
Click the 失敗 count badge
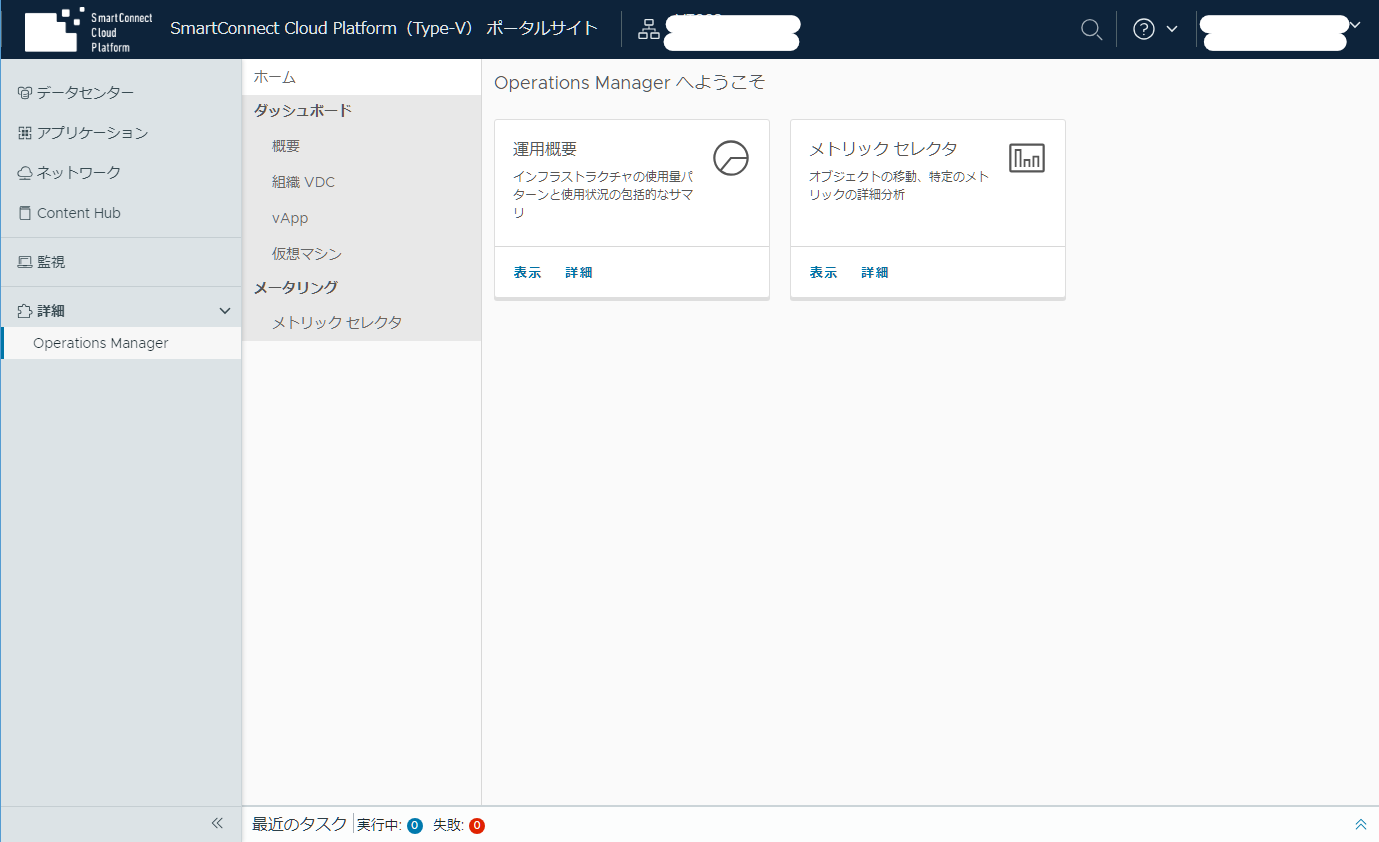[477, 826]
